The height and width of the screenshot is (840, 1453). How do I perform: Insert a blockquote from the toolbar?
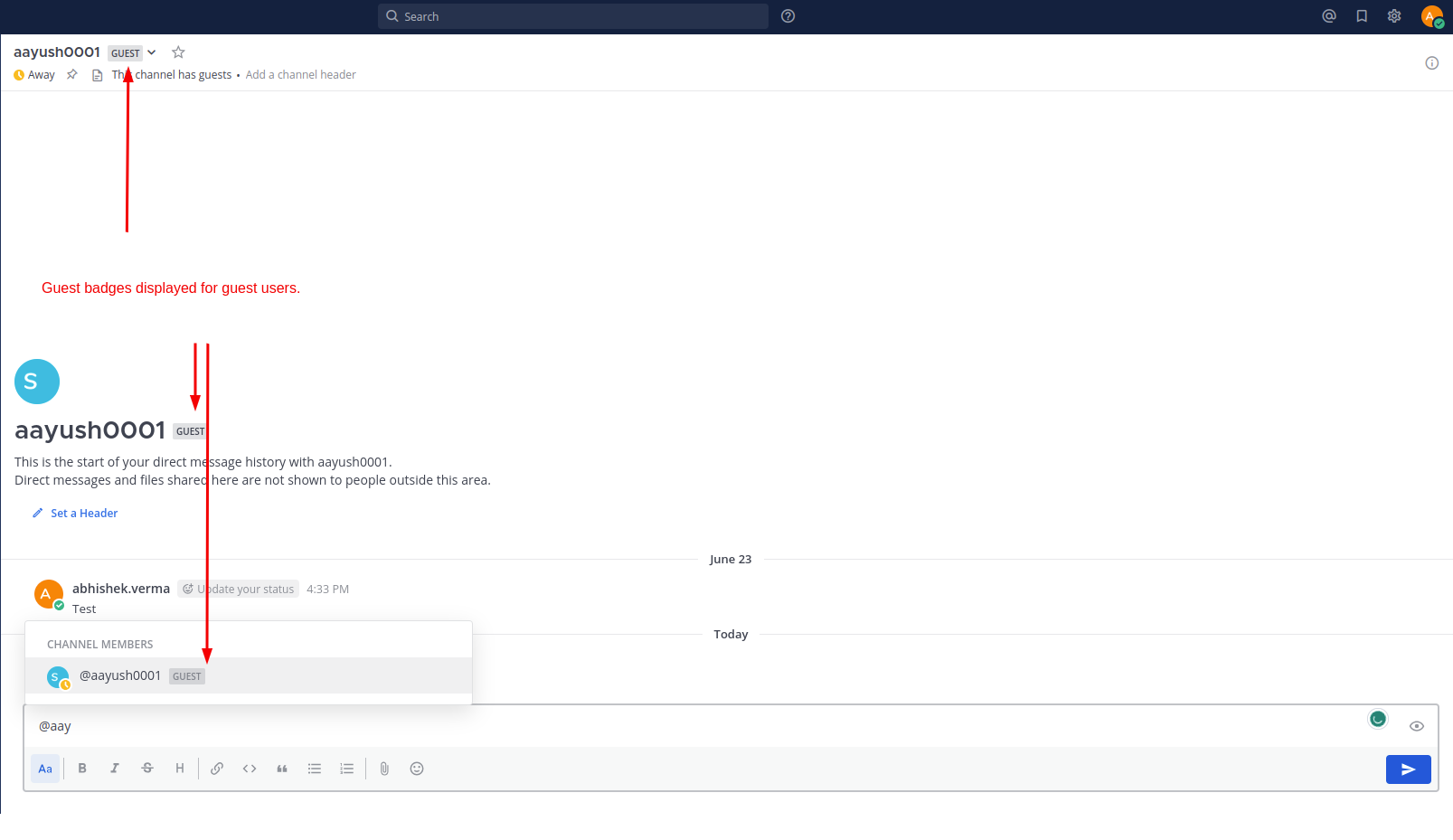(281, 769)
